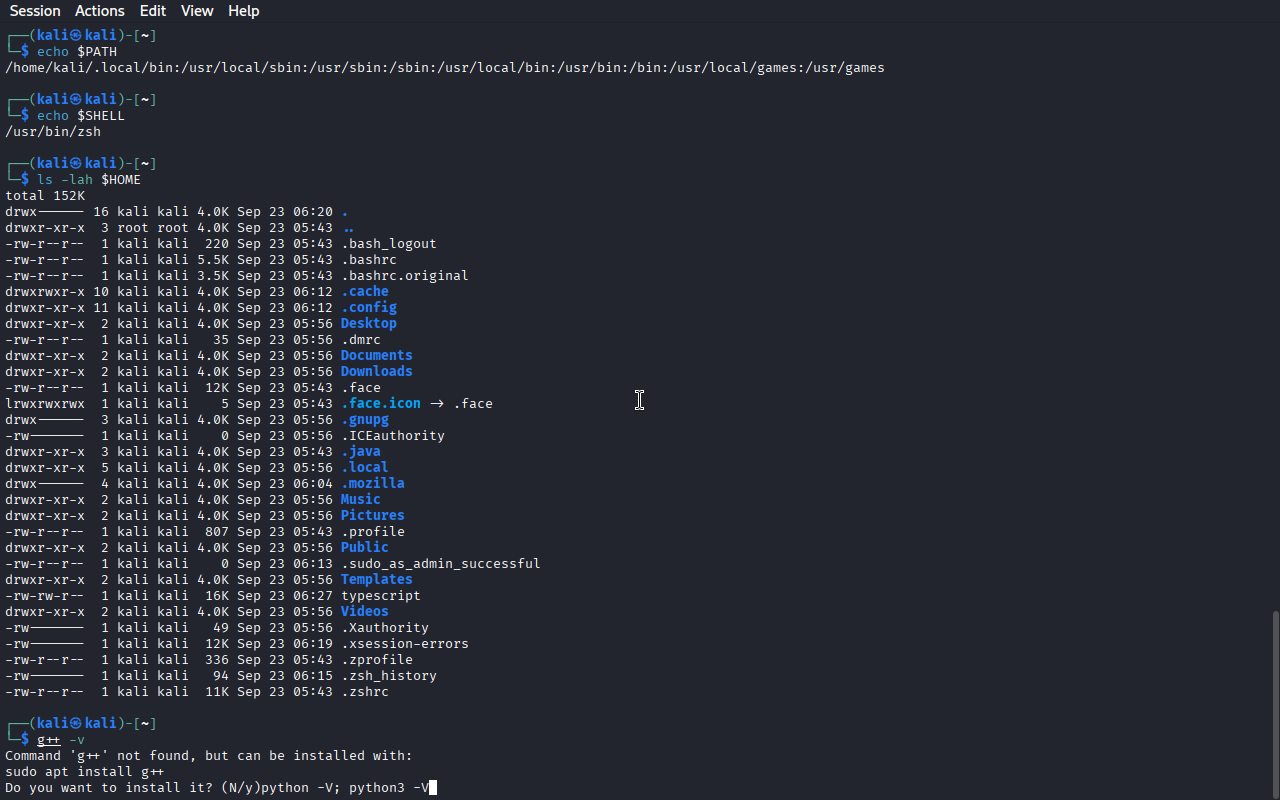Open the Actions menu
1280x800 pixels.
(100, 11)
